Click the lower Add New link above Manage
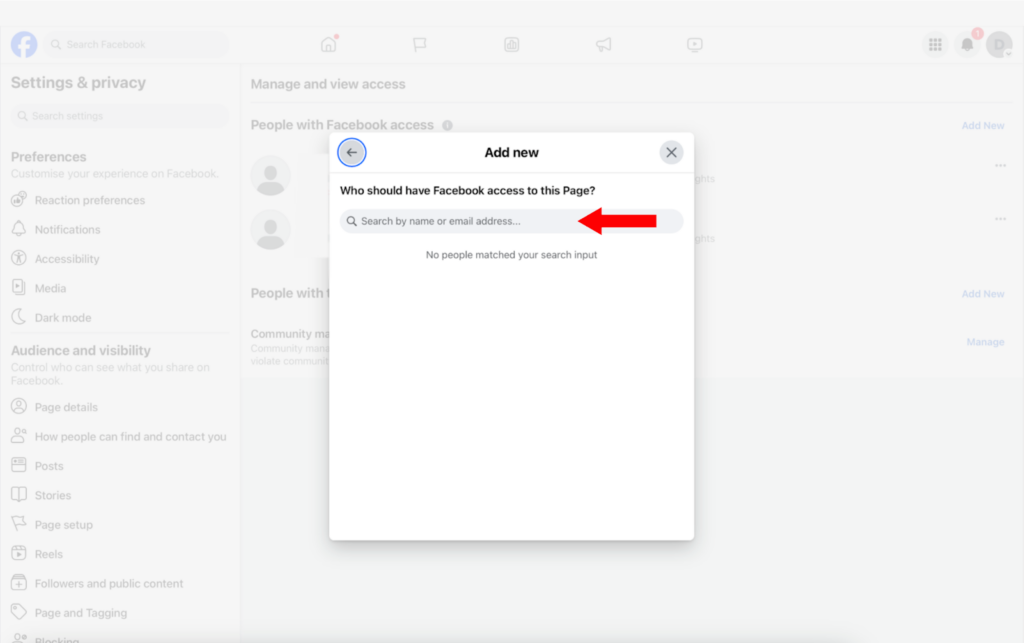The width and height of the screenshot is (1024, 643). pyautogui.click(x=983, y=294)
